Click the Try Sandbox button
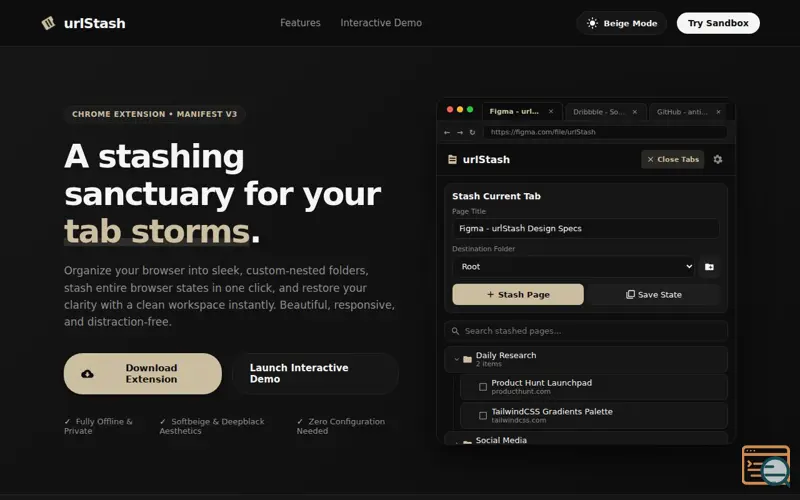 718,23
